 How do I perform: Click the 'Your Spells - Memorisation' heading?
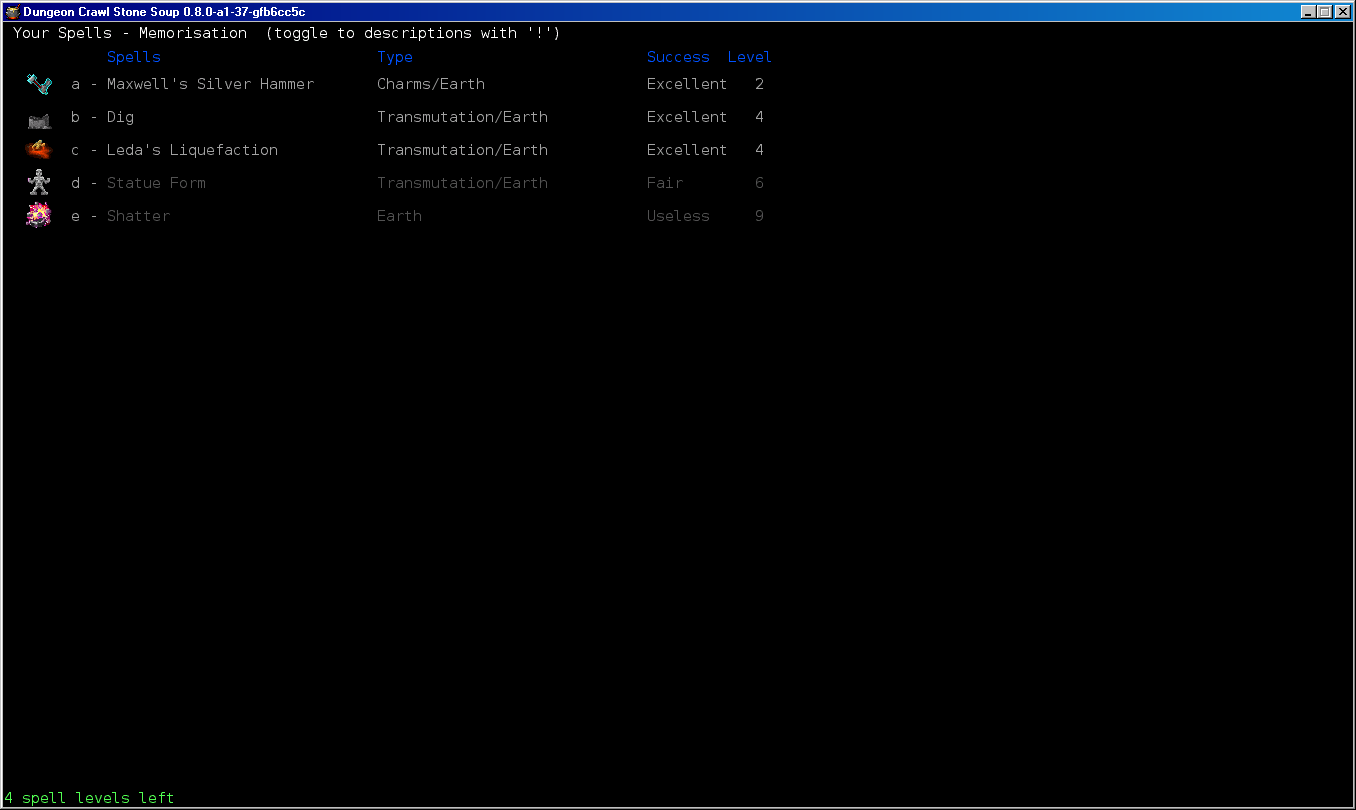click(130, 33)
